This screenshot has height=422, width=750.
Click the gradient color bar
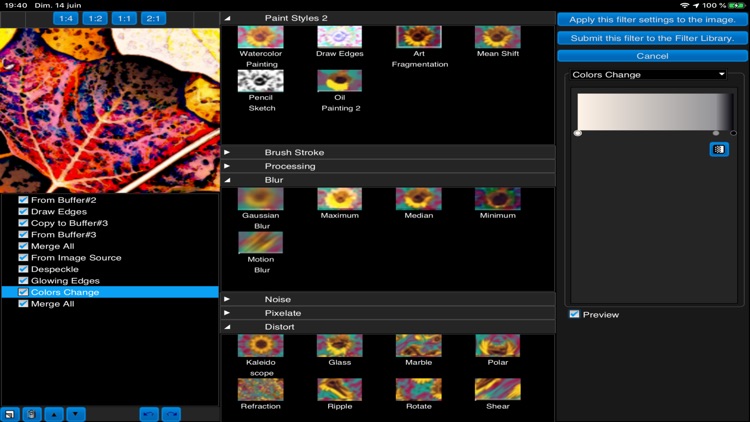click(655, 112)
